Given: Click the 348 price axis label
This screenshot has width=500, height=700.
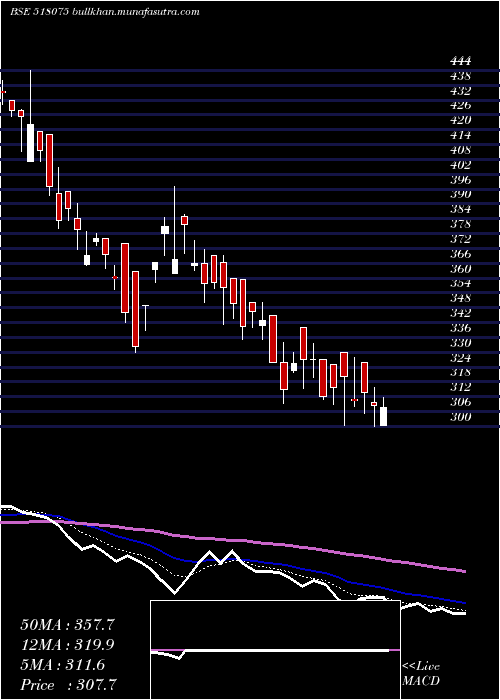Looking at the screenshot, I should (x=460, y=298).
